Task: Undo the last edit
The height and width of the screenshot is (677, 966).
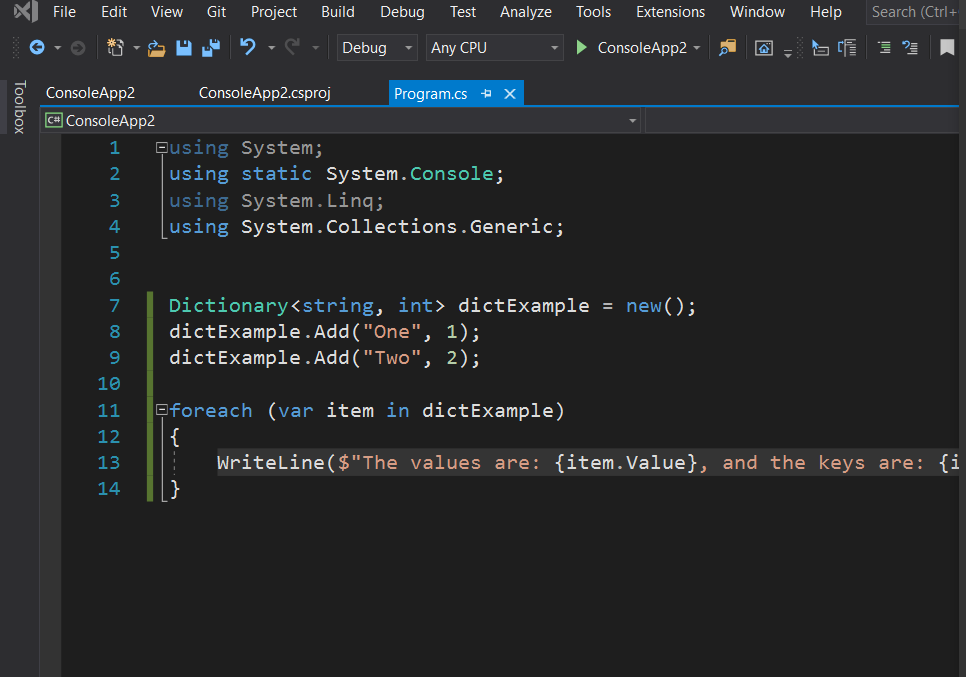Action: [x=248, y=47]
